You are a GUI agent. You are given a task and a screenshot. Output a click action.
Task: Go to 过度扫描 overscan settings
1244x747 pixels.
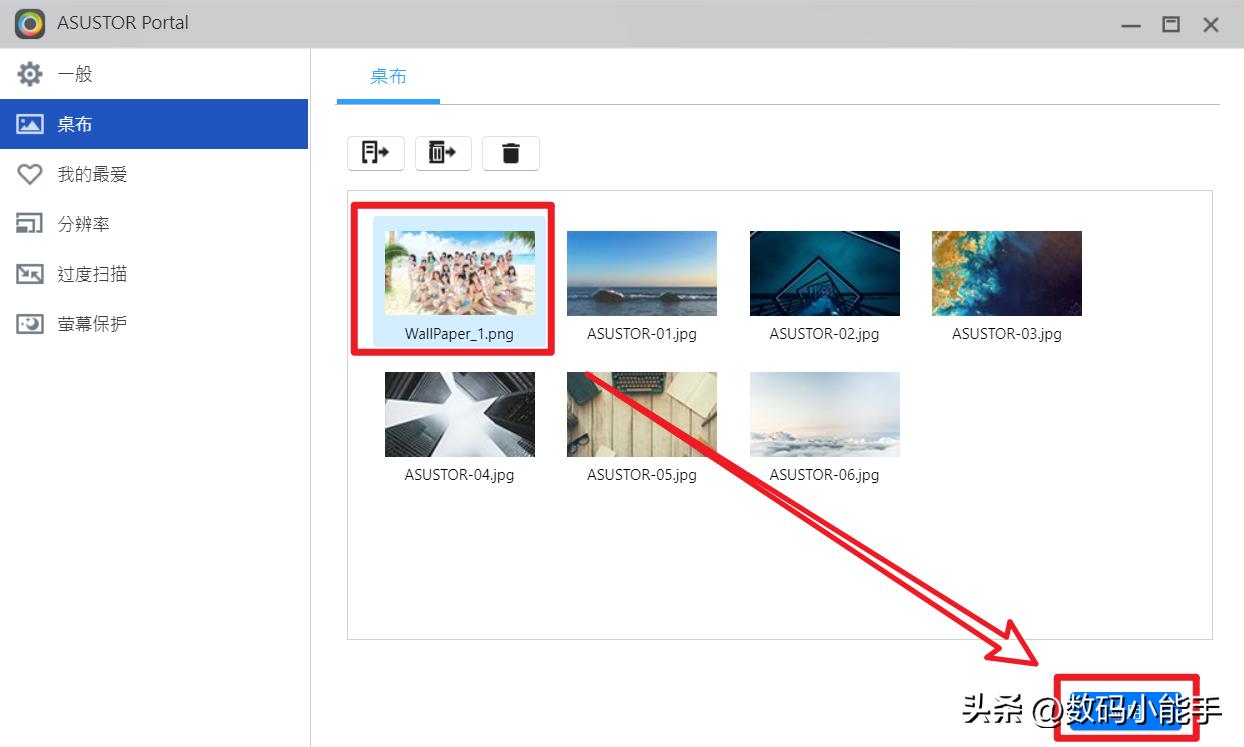click(x=91, y=274)
